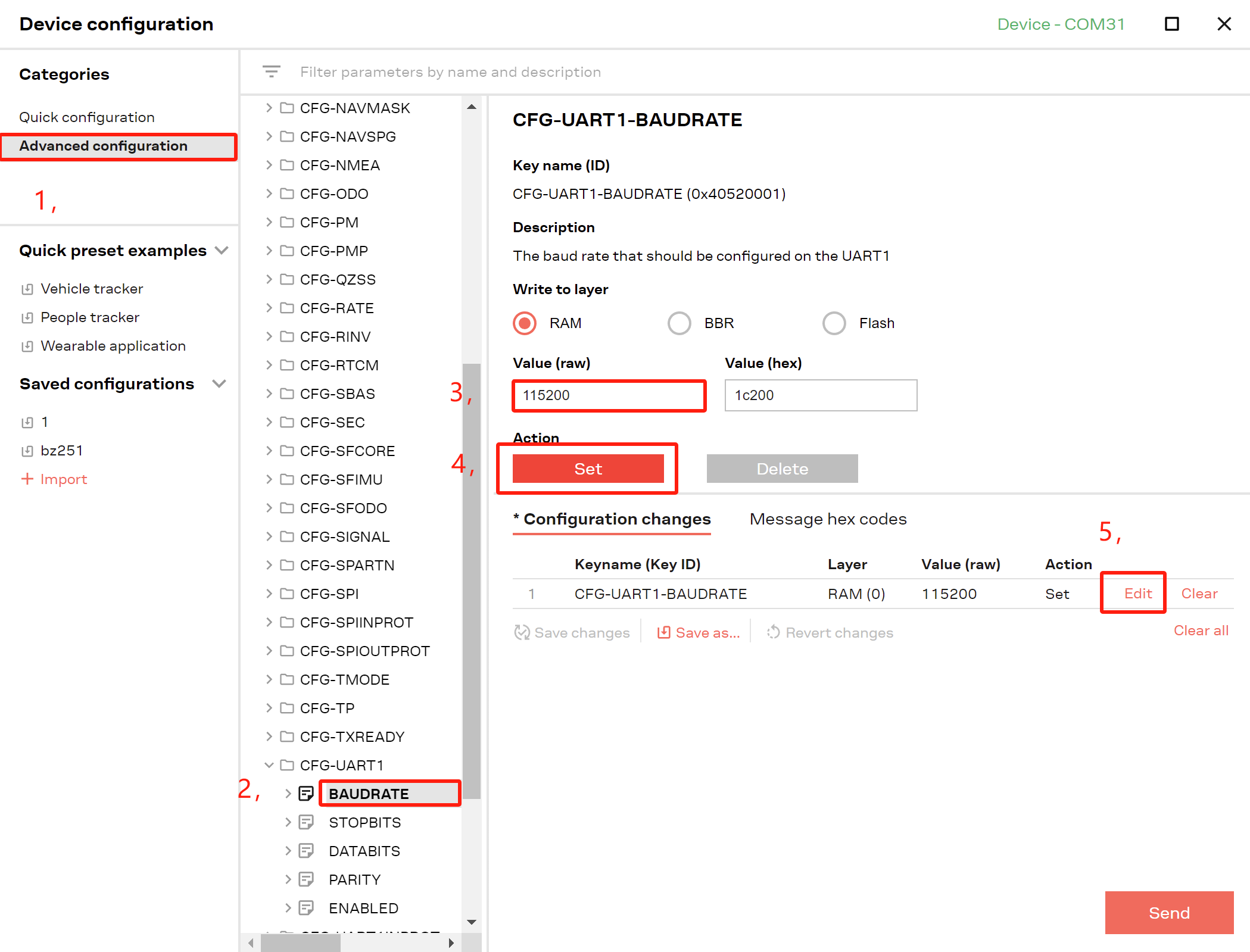Click the Value (hex) input field
Viewport: 1250px width, 952px height.
(x=821, y=395)
